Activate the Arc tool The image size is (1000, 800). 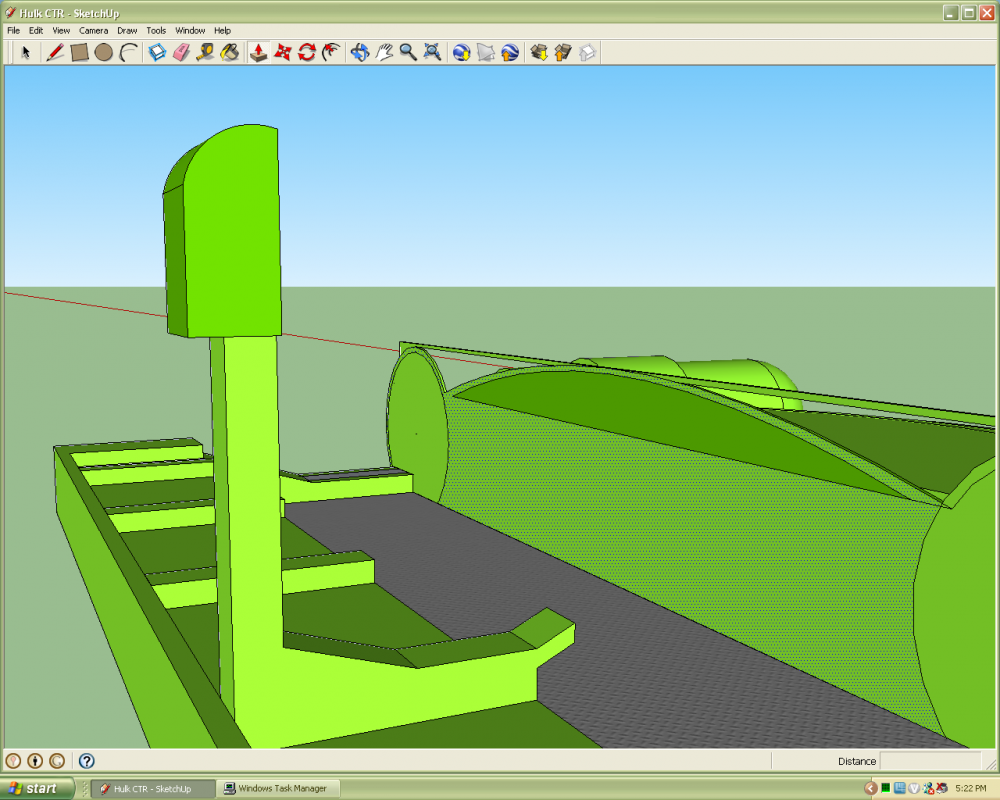[128, 52]
